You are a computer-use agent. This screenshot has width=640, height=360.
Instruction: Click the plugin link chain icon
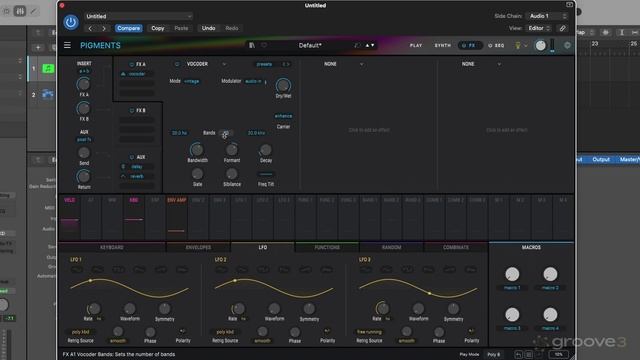pyautogui.click(x=562, y=28)
